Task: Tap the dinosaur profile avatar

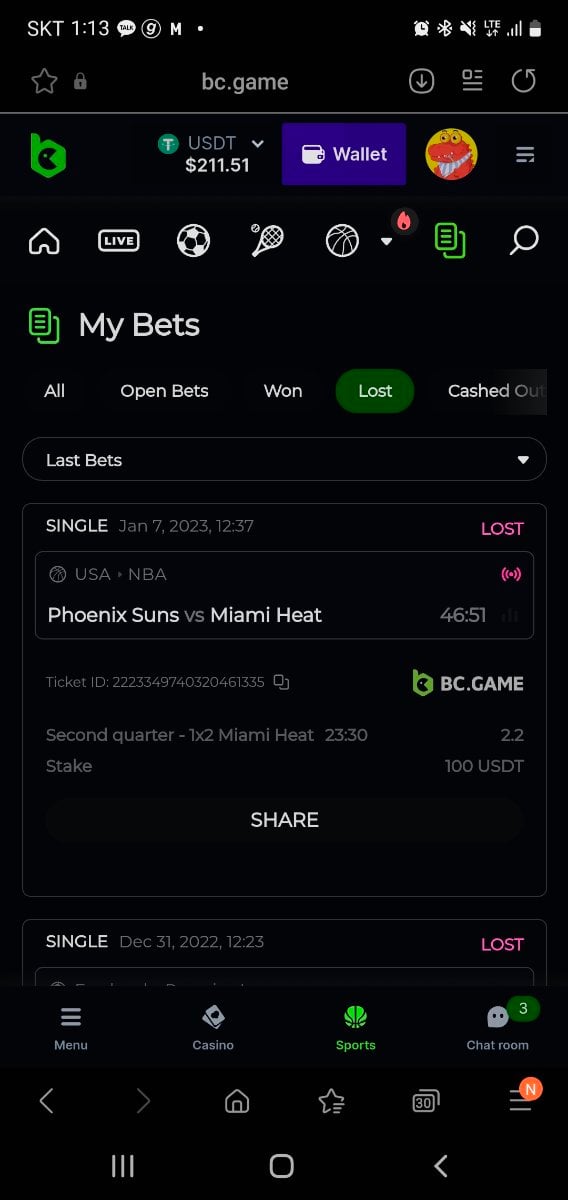Action: (451, 154)
